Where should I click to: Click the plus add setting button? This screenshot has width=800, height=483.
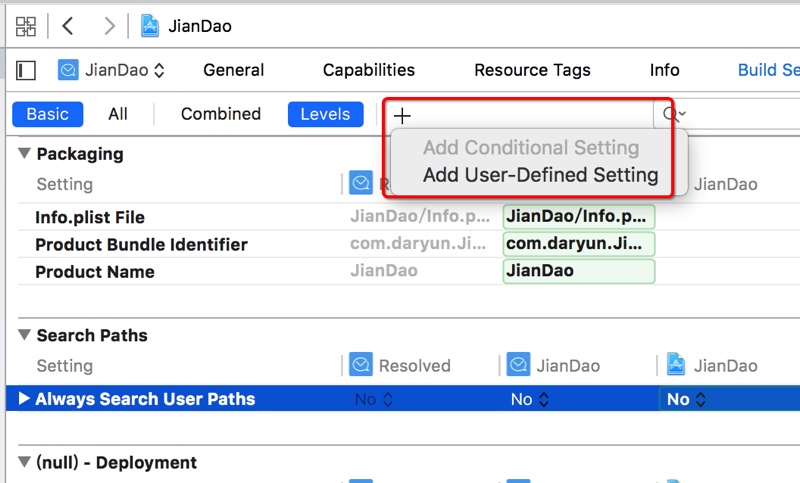pos(402,115)
